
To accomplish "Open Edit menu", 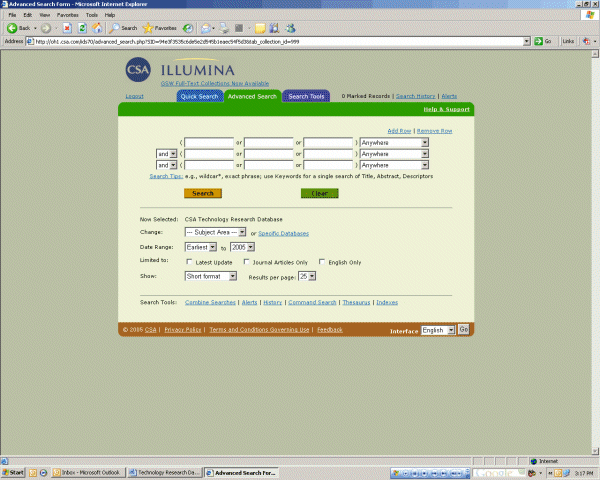I will click(x=28, y=15).
